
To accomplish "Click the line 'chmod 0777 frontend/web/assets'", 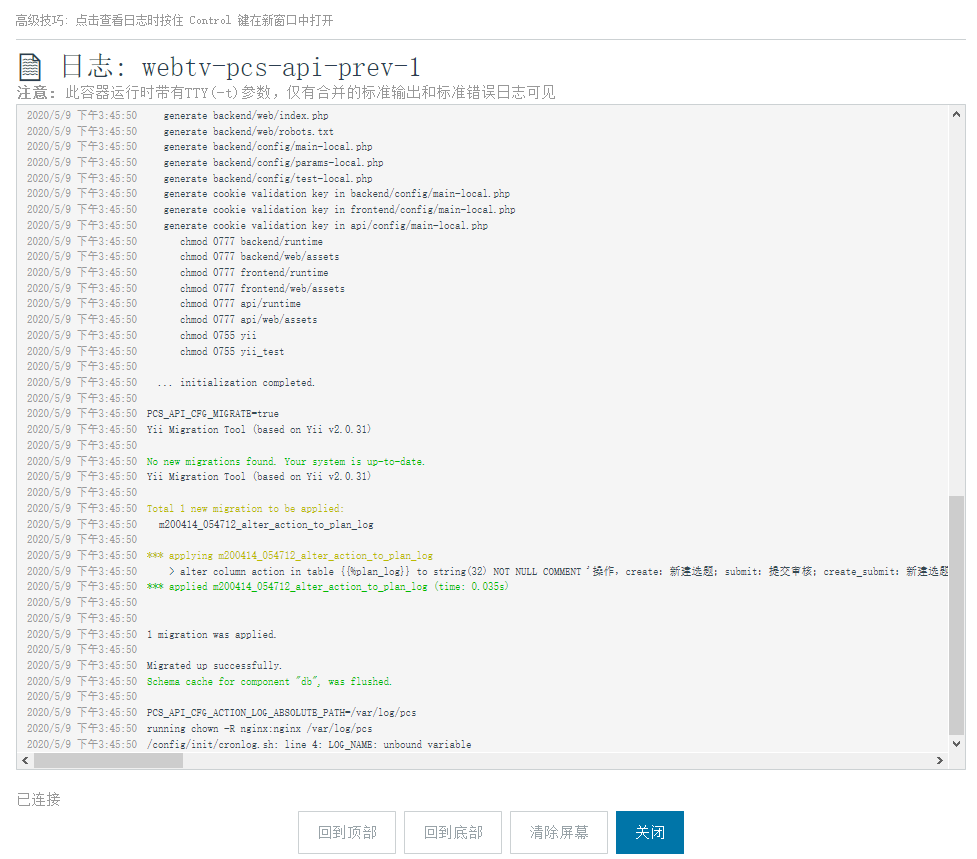I will click(262, 288).
